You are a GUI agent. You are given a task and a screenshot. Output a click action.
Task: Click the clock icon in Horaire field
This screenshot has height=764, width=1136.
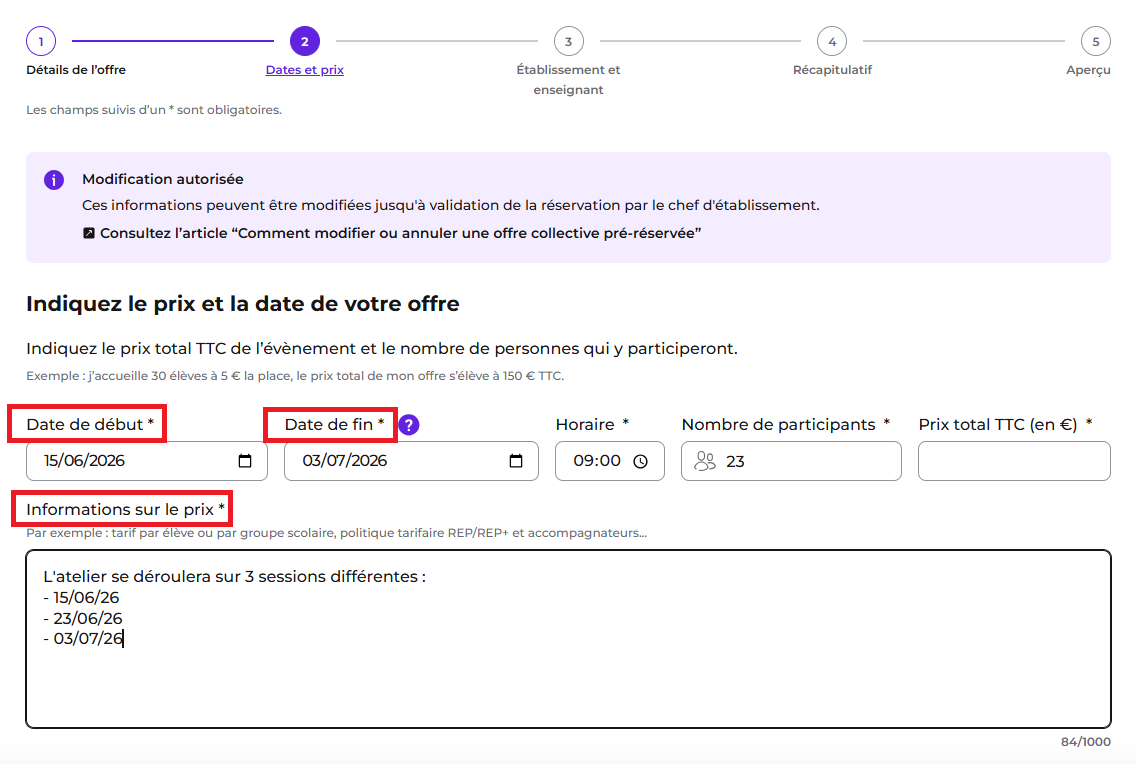[x=640, y=461]
